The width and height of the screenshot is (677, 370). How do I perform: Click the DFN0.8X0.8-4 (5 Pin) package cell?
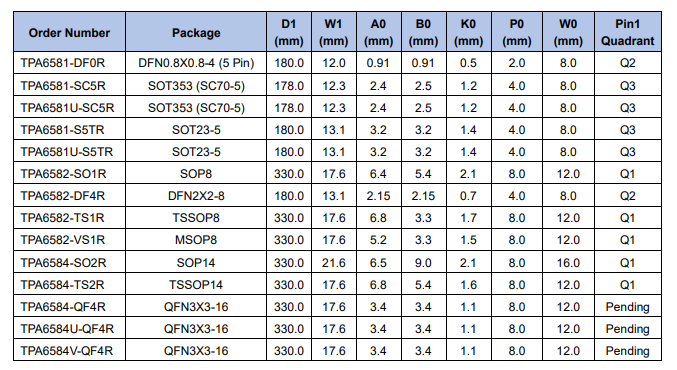click(196, 63)
